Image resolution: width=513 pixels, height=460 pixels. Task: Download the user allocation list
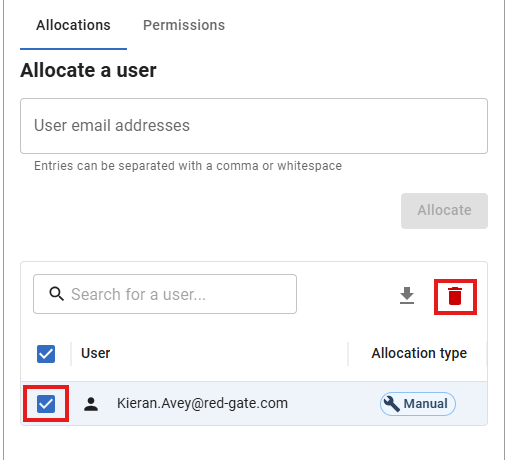pyautogui.click(x=407, y=296)
